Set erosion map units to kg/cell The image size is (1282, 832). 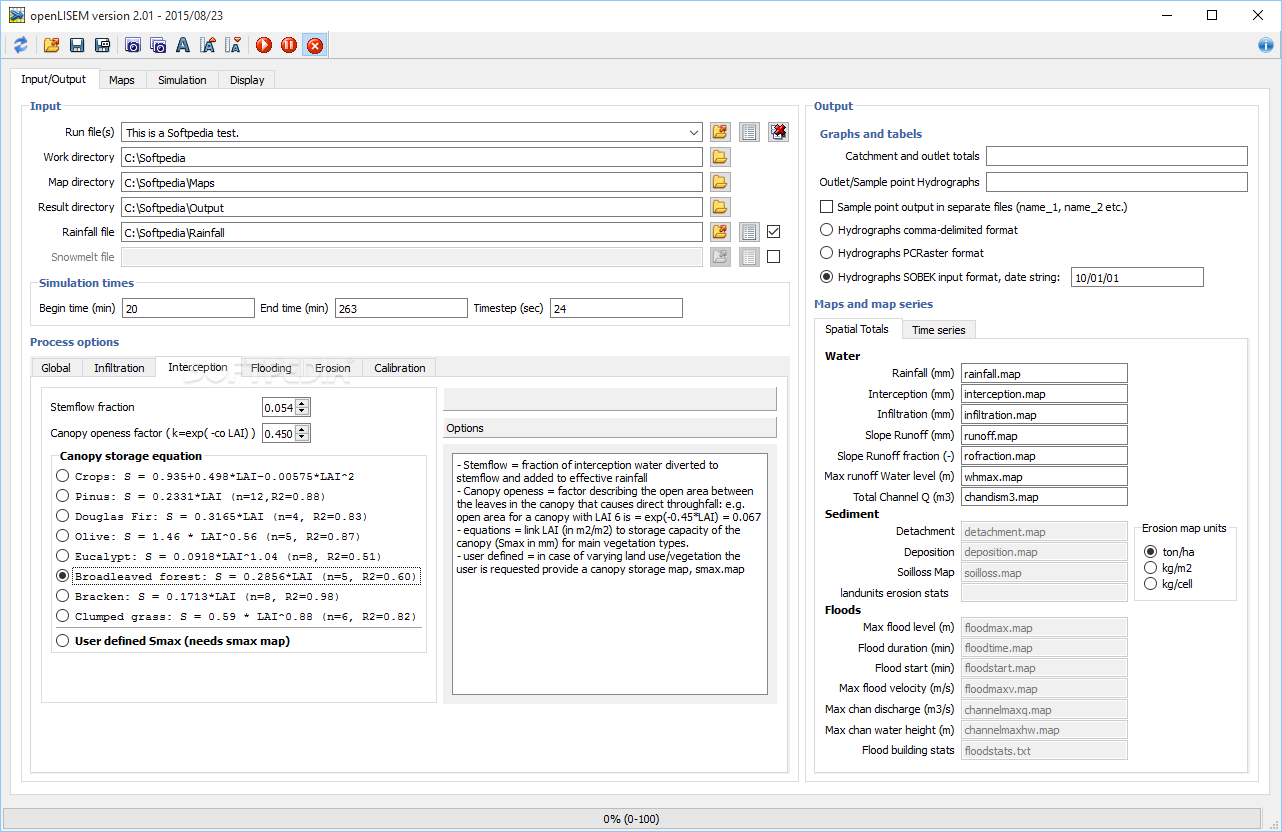click(x=1168, y=583)
